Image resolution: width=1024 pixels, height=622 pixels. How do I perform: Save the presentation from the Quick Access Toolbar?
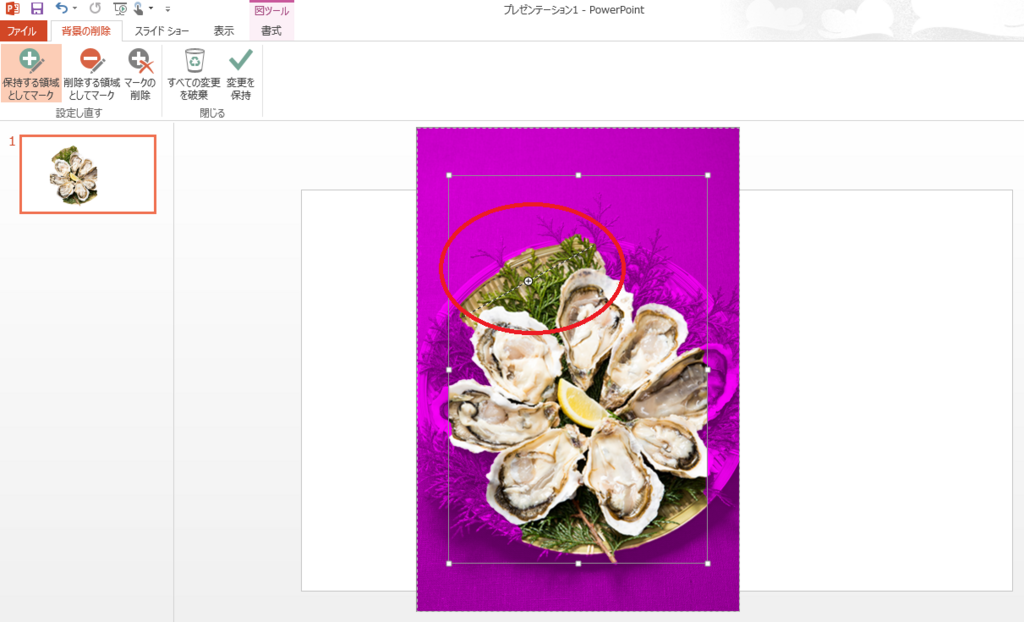pyautogui.click(x=37, y=9)
